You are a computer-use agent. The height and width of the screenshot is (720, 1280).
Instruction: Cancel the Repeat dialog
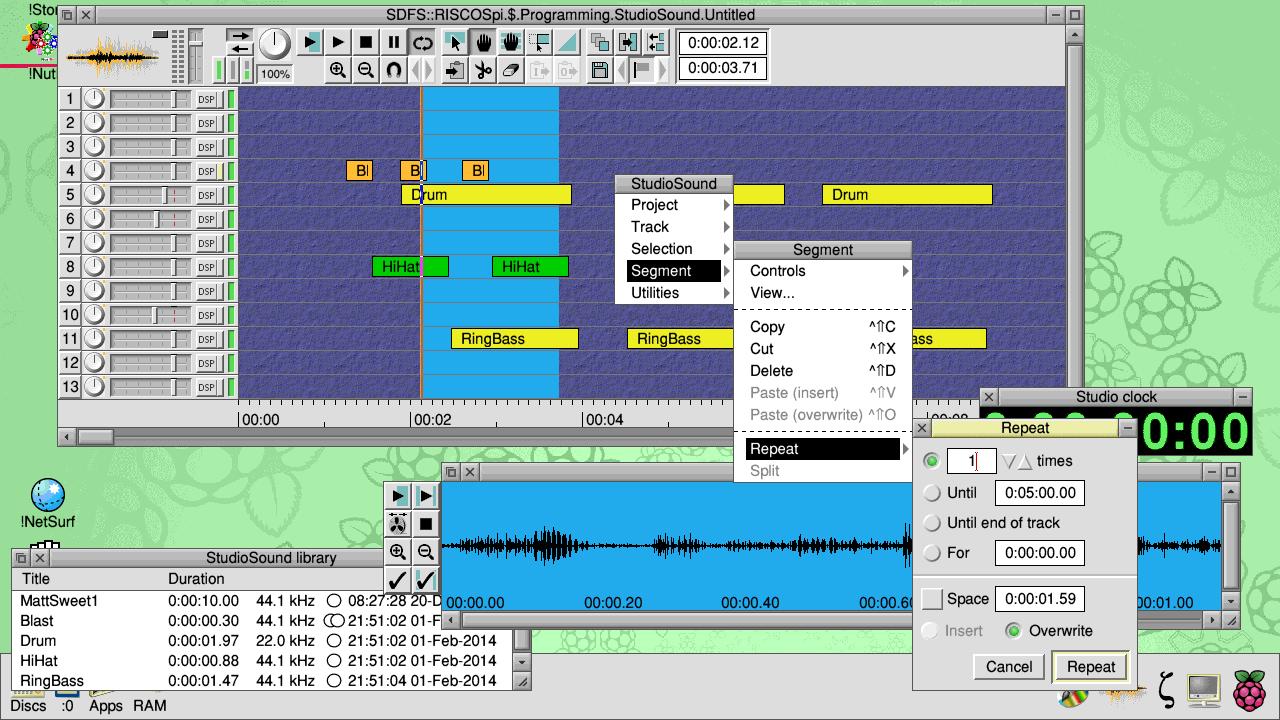[1009, 667]
